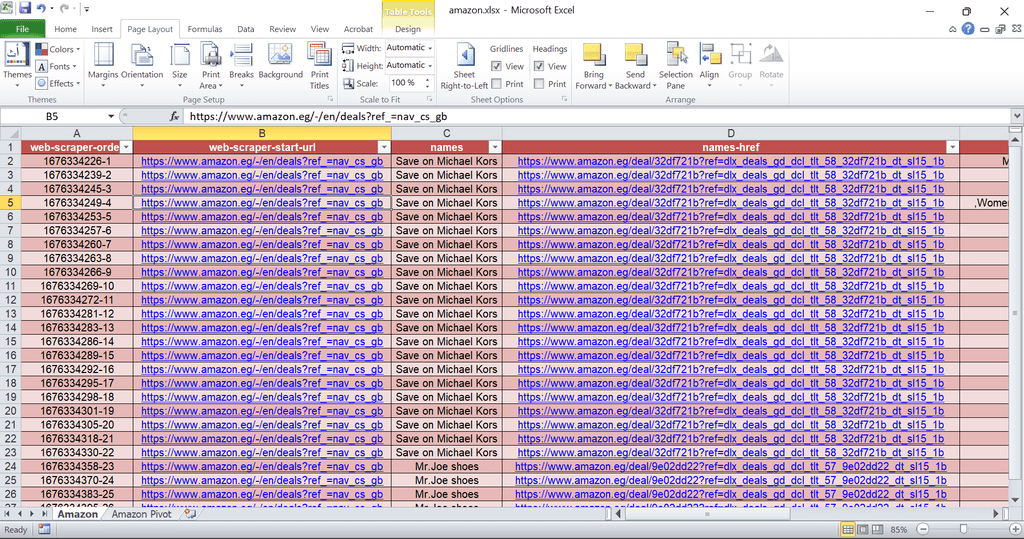
Task: Open filter for web-scraper-start-url column
Action: (384, 148)
